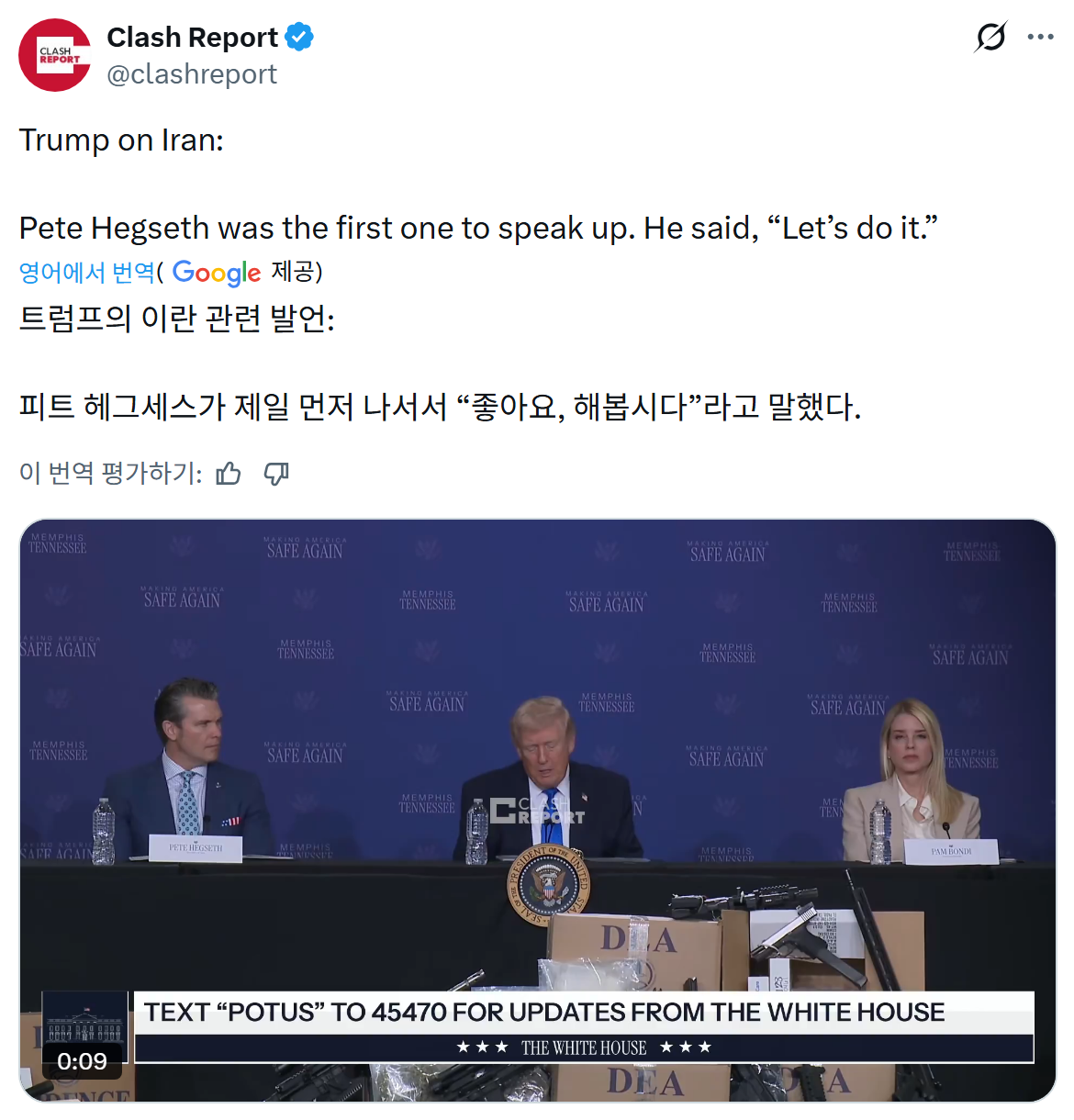The width and height of the screenshot is (1074, 1120).
Task: Click the translated-from-English link '영어에서 번역'
Action: [87, 273]
